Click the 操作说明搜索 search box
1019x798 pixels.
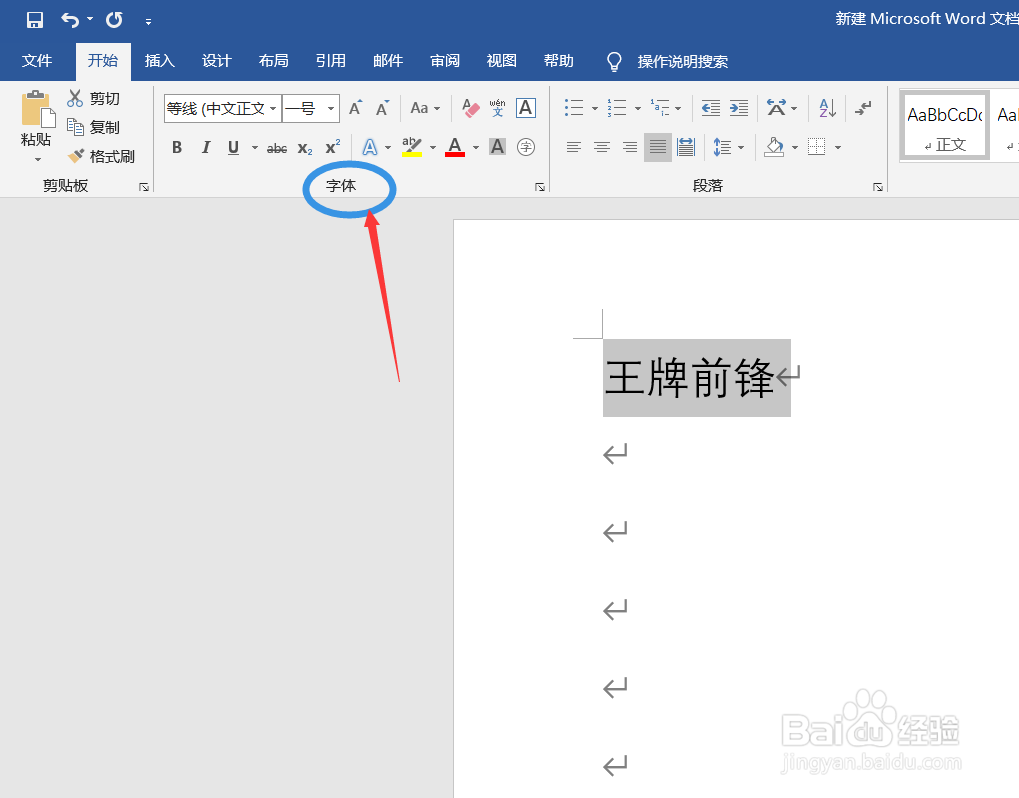(x=682, y=62)
